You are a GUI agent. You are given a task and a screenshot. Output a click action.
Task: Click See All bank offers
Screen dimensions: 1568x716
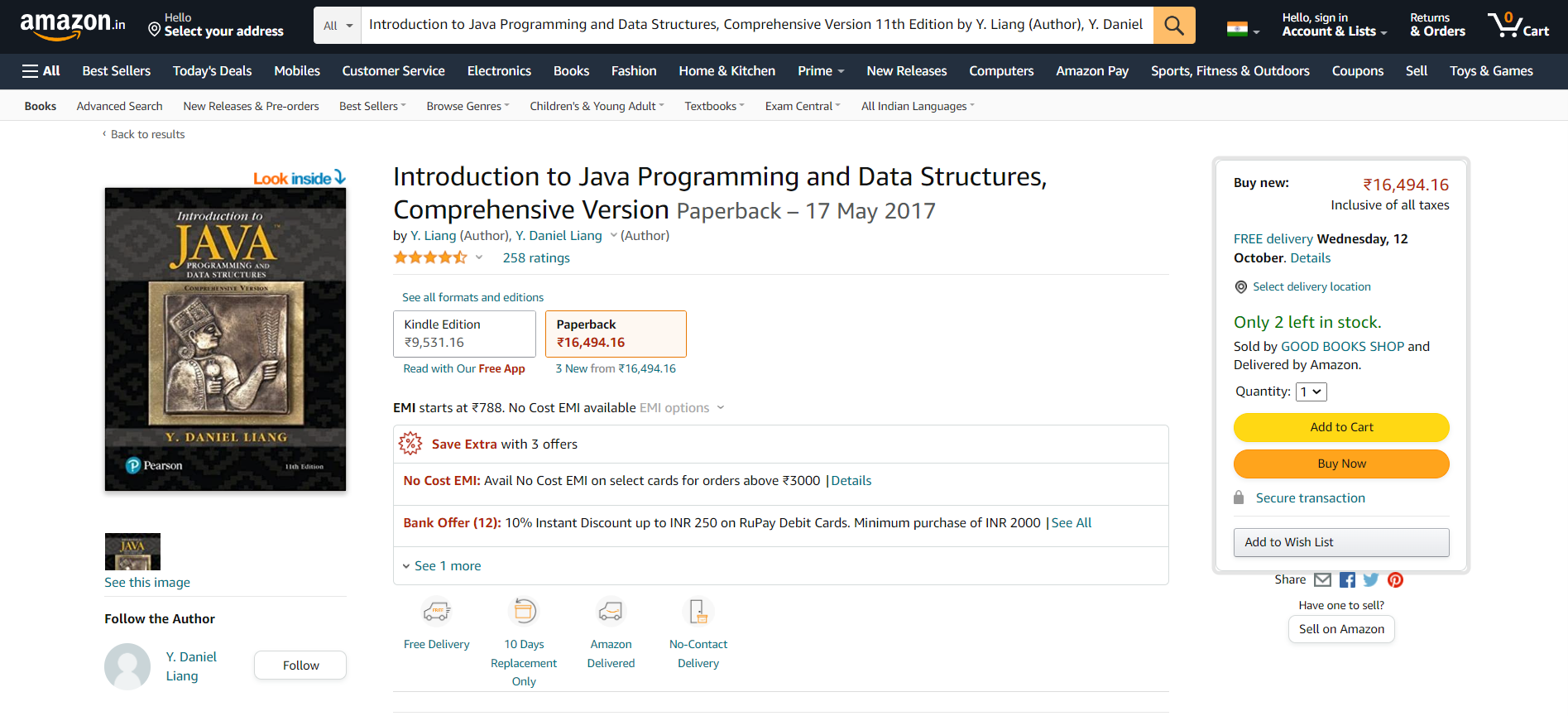[1072, 523]
